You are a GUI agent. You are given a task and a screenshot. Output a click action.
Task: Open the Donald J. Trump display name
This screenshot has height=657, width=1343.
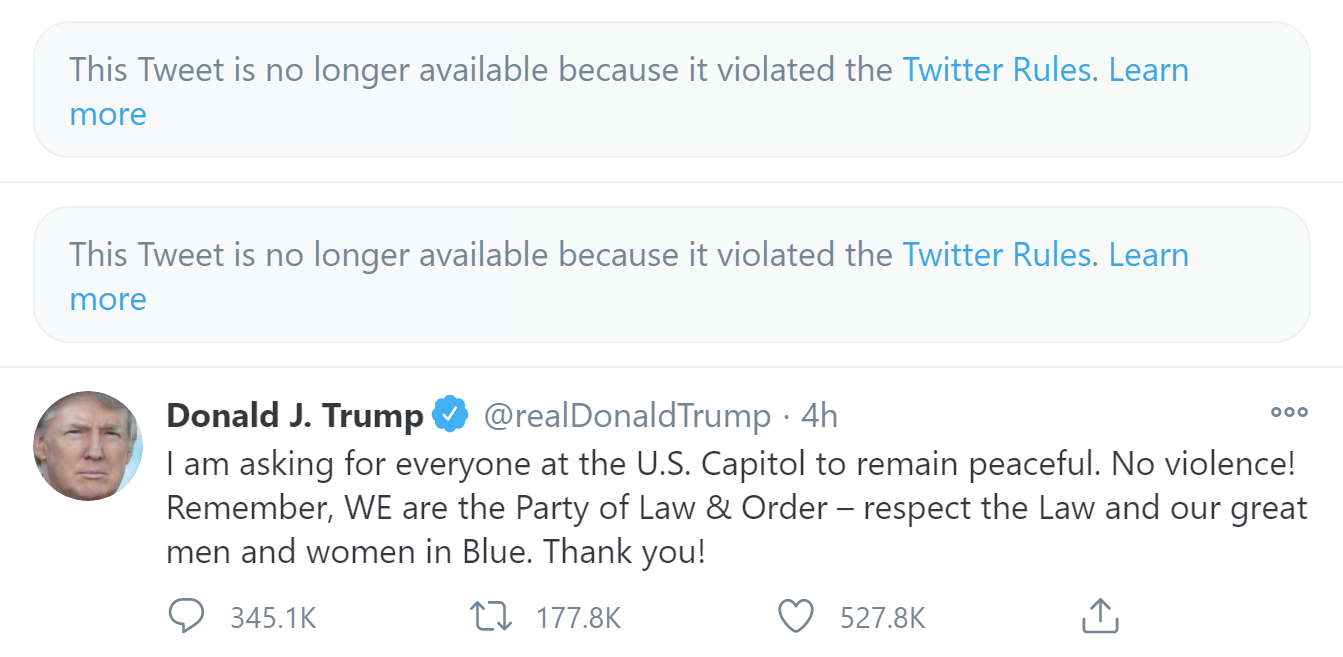click(295, 415)
